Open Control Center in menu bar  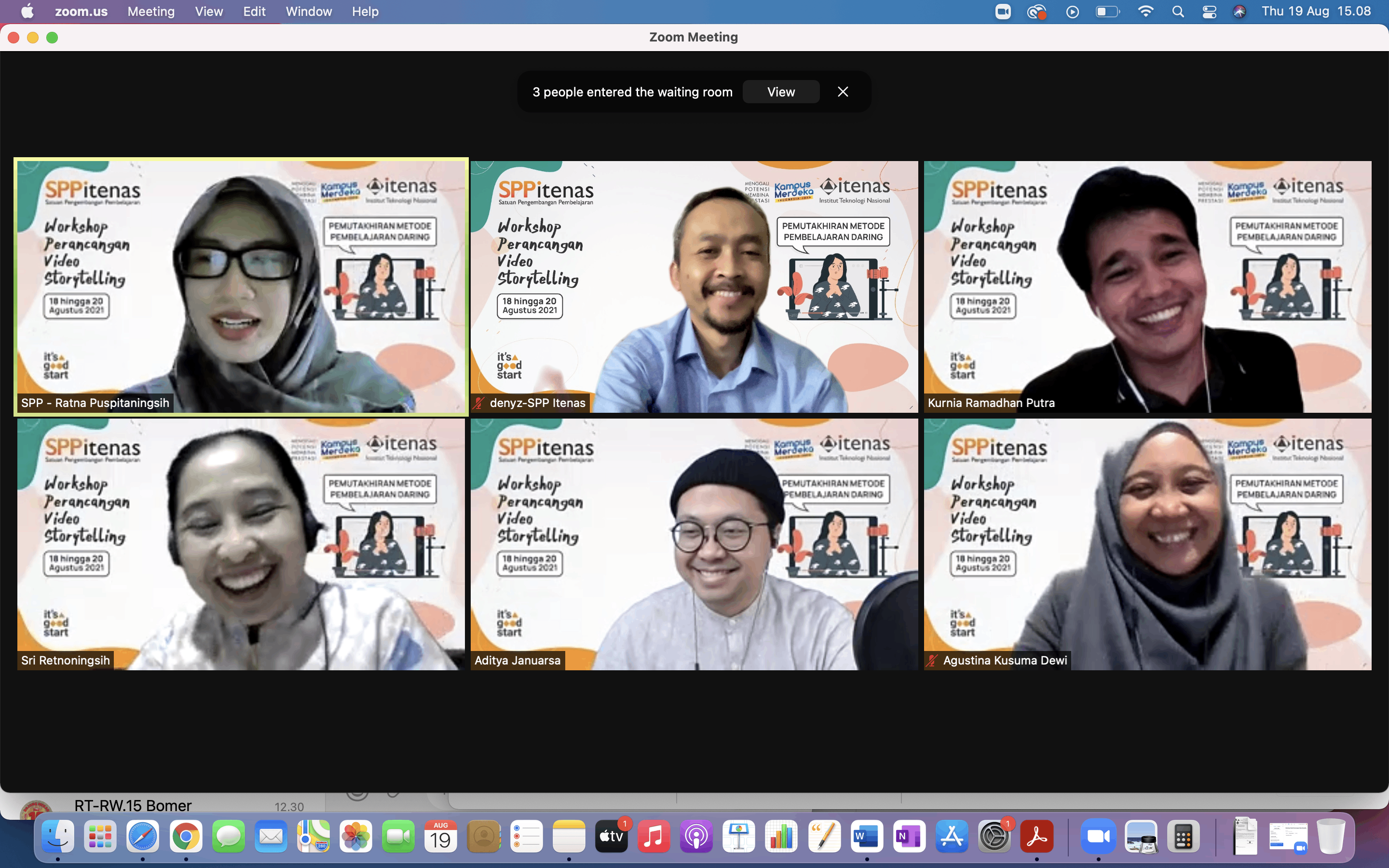(x=1210, y=12)
